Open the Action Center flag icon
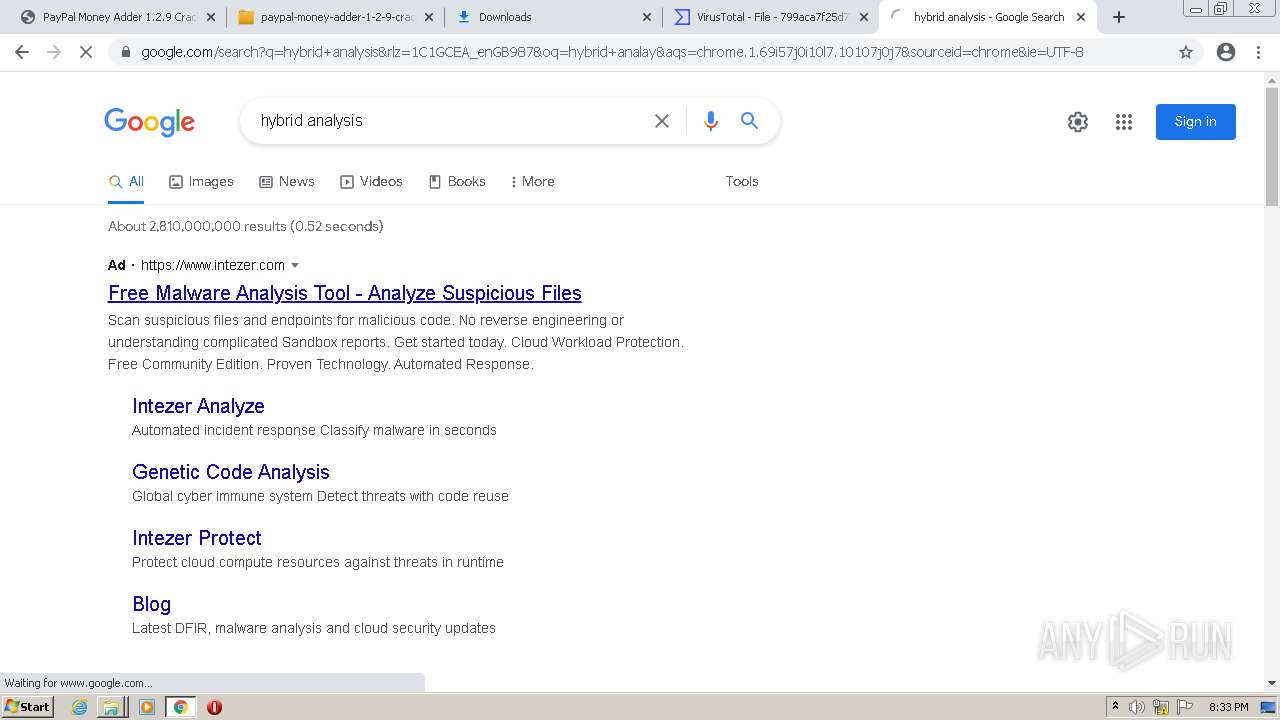The height and width of the screenshot is (720, 1280). 1185,707
